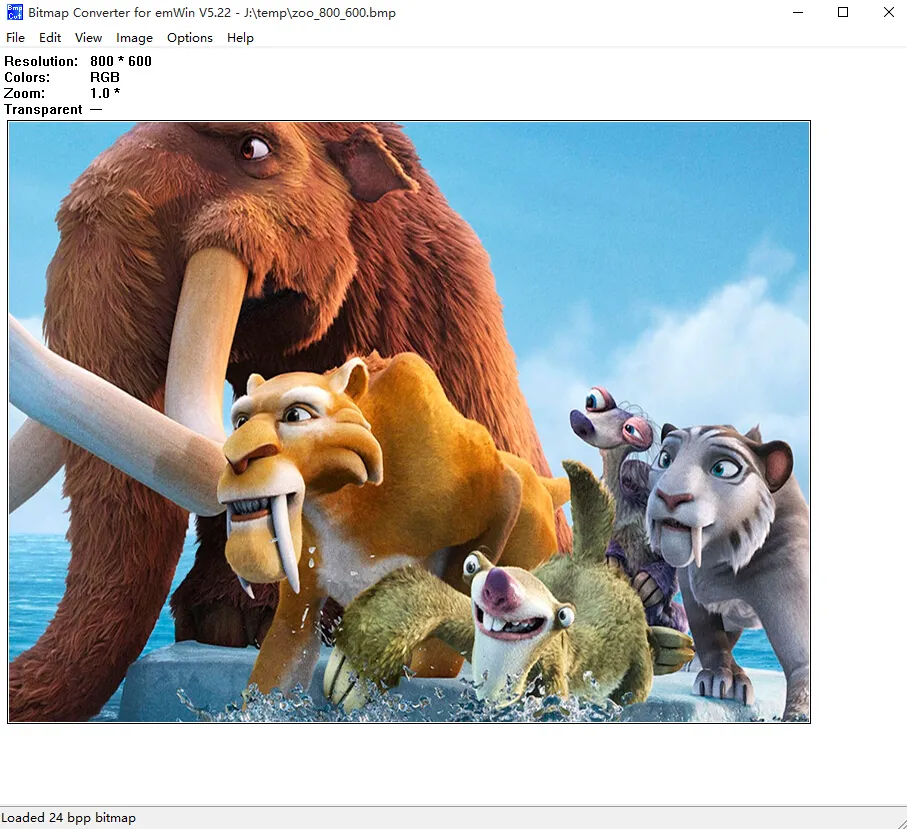907x829 pixels.
Task: Open the Help menu
Action: (240, 38)
